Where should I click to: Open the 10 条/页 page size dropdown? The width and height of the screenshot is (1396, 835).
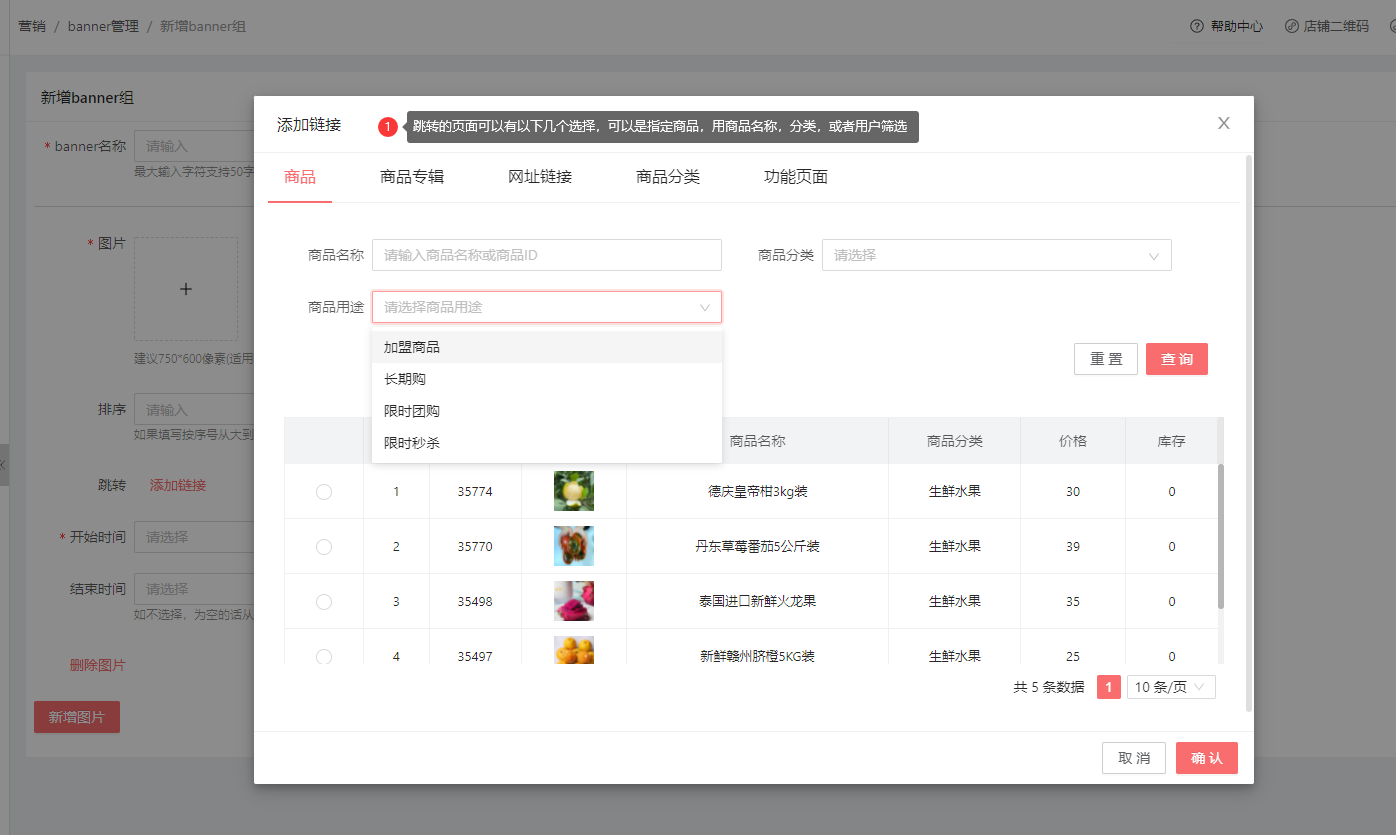pyautogui.click(x=1171, y=687)
